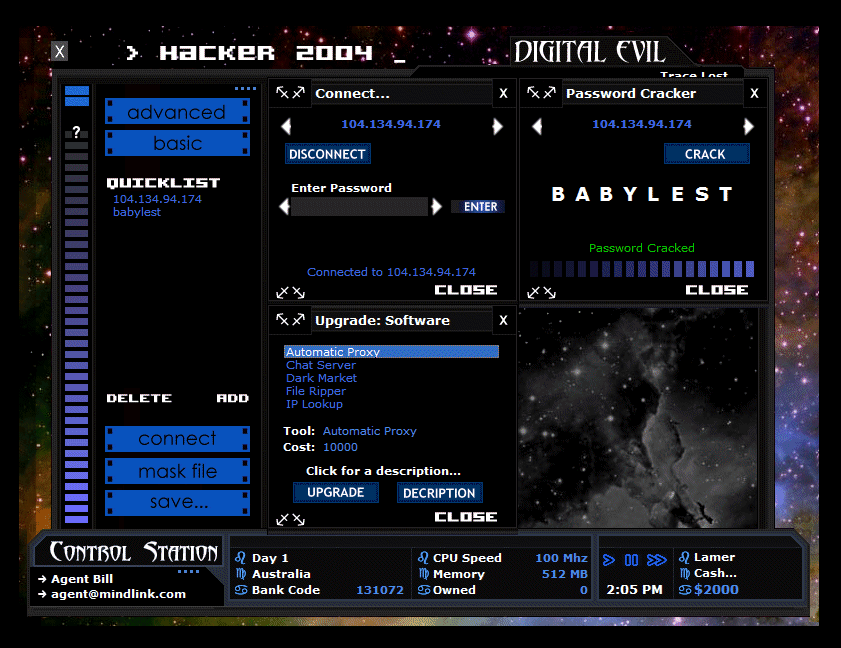The width and height of the screenshot is (841, 648).
Task: Click the resize arrows icon in Upgrade: Software header
Action: click(x=290, y=320)
